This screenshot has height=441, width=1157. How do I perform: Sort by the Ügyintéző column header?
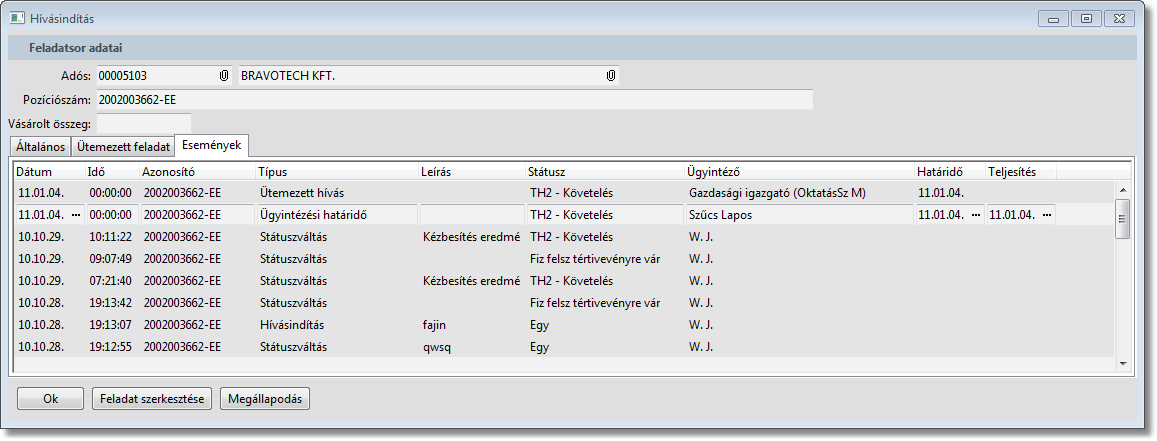799,172
